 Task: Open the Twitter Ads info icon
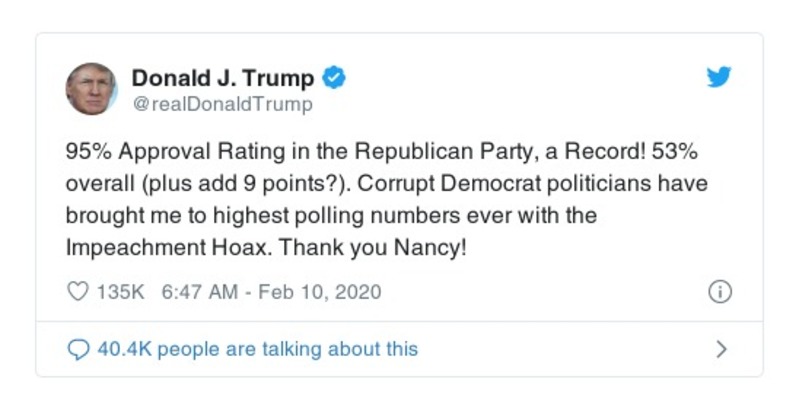pyautogui.click(x=719, y=292)
